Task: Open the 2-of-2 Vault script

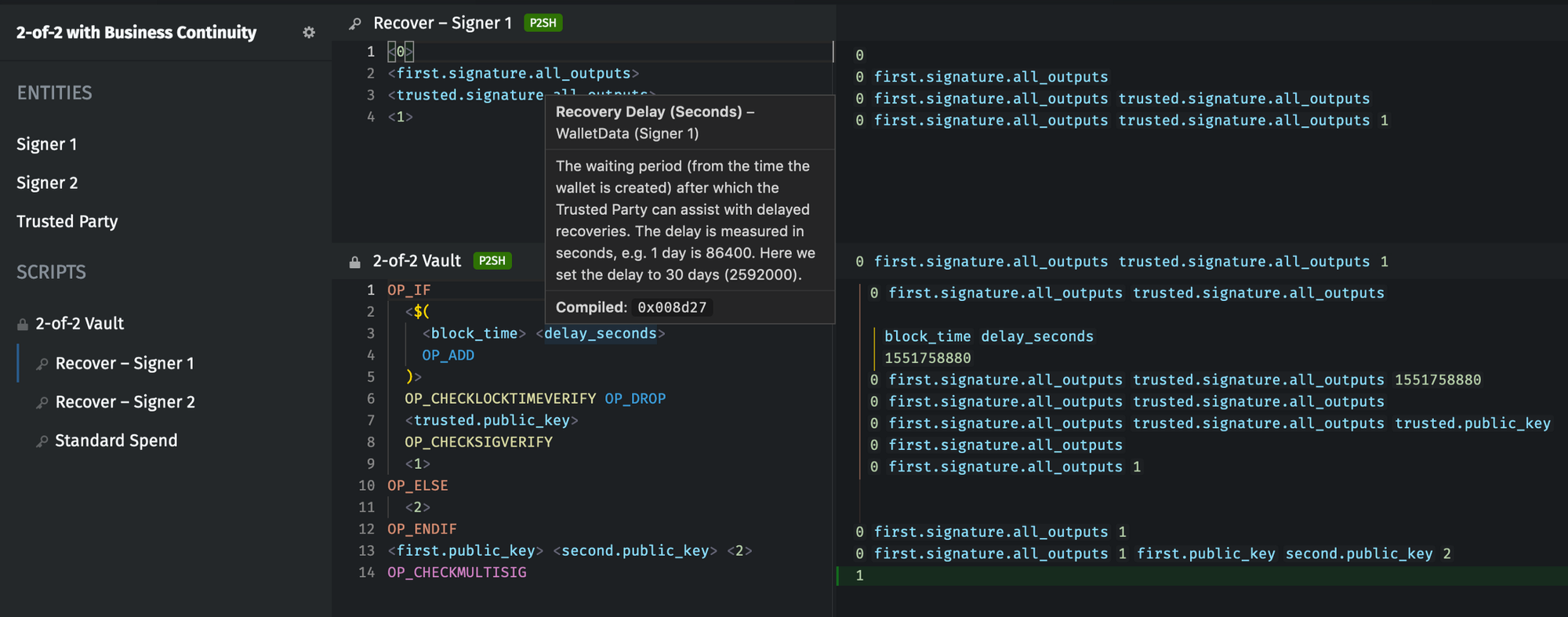Action: pos(79,323)
